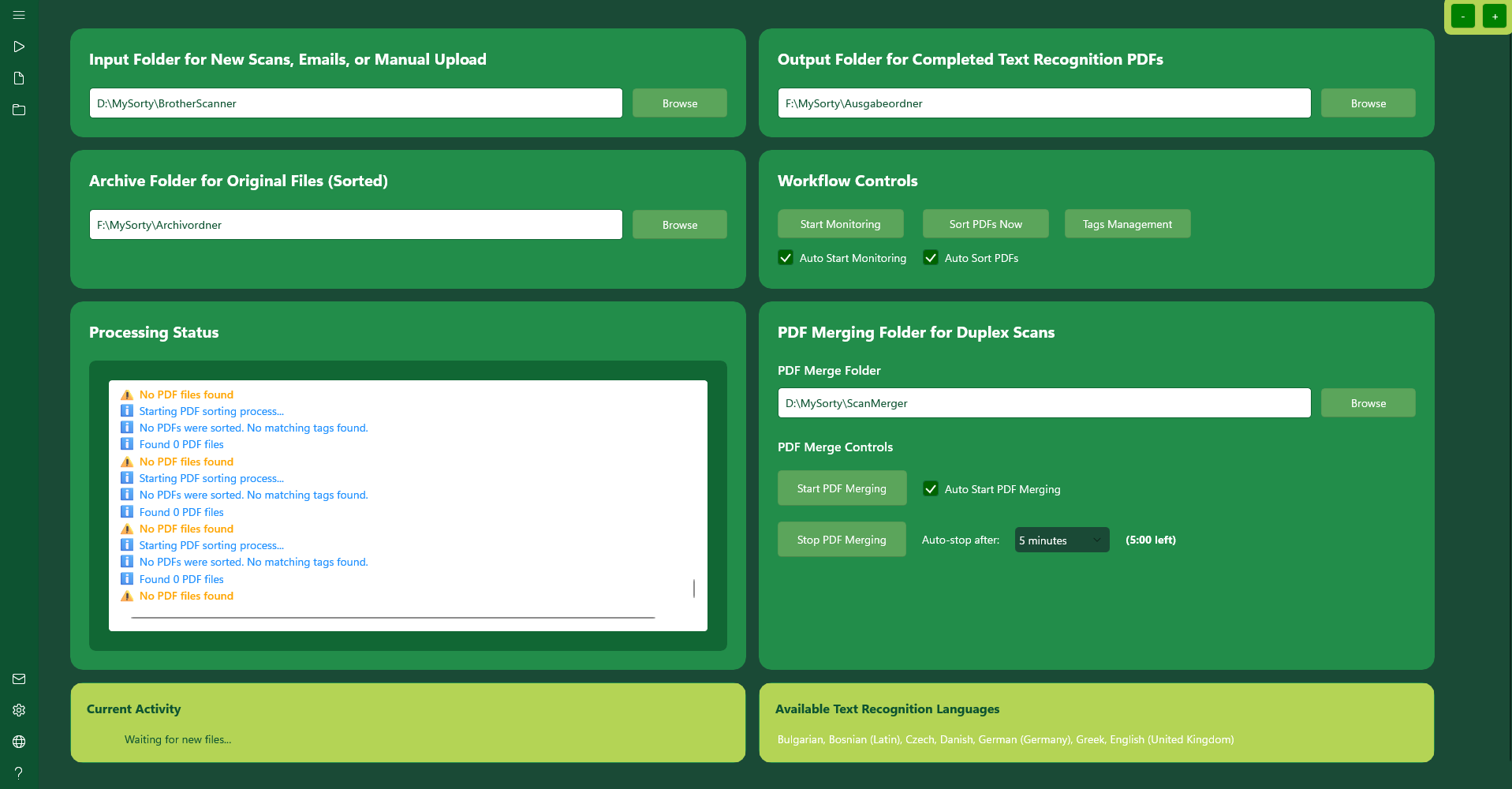The image size is (1512, 789).
Task: Click the input folder path field D:\MySorty\BrotherScanner
Action: [x=356, y=103]
